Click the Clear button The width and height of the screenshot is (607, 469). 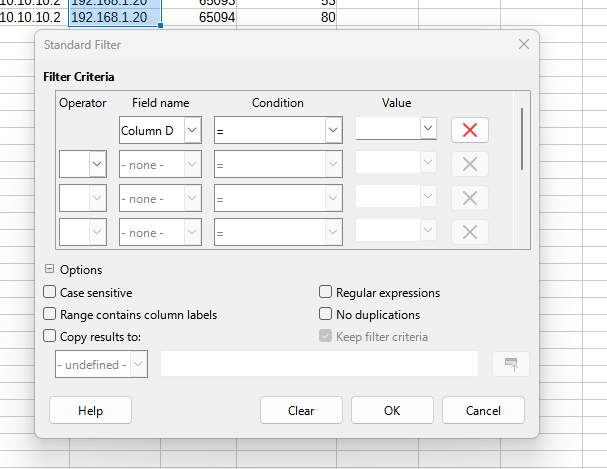click(x=301, y=410)
